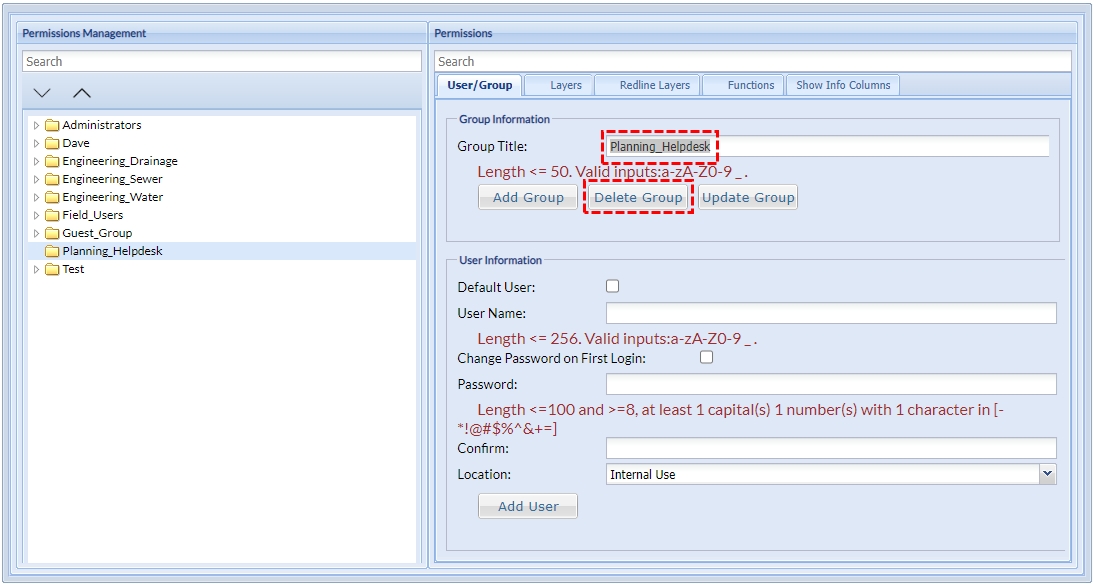Click the Dave folder icon
Screen dimensions: 1094x584
pos(52,143)
